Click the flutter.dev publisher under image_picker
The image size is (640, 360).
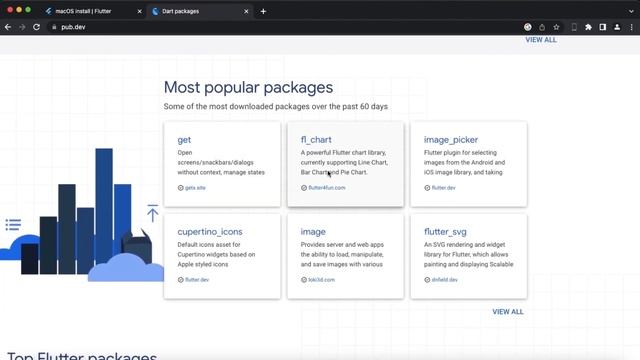443,188
